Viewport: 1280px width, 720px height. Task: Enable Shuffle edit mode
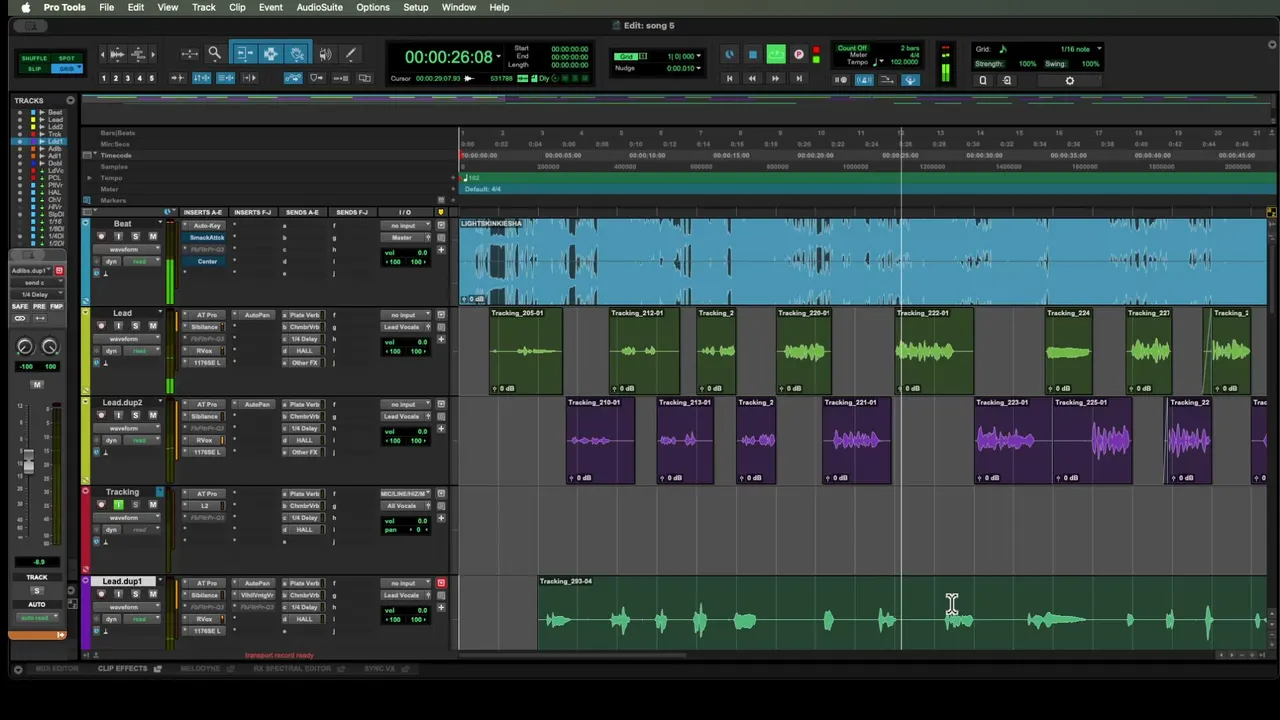(x=35, y=58)
